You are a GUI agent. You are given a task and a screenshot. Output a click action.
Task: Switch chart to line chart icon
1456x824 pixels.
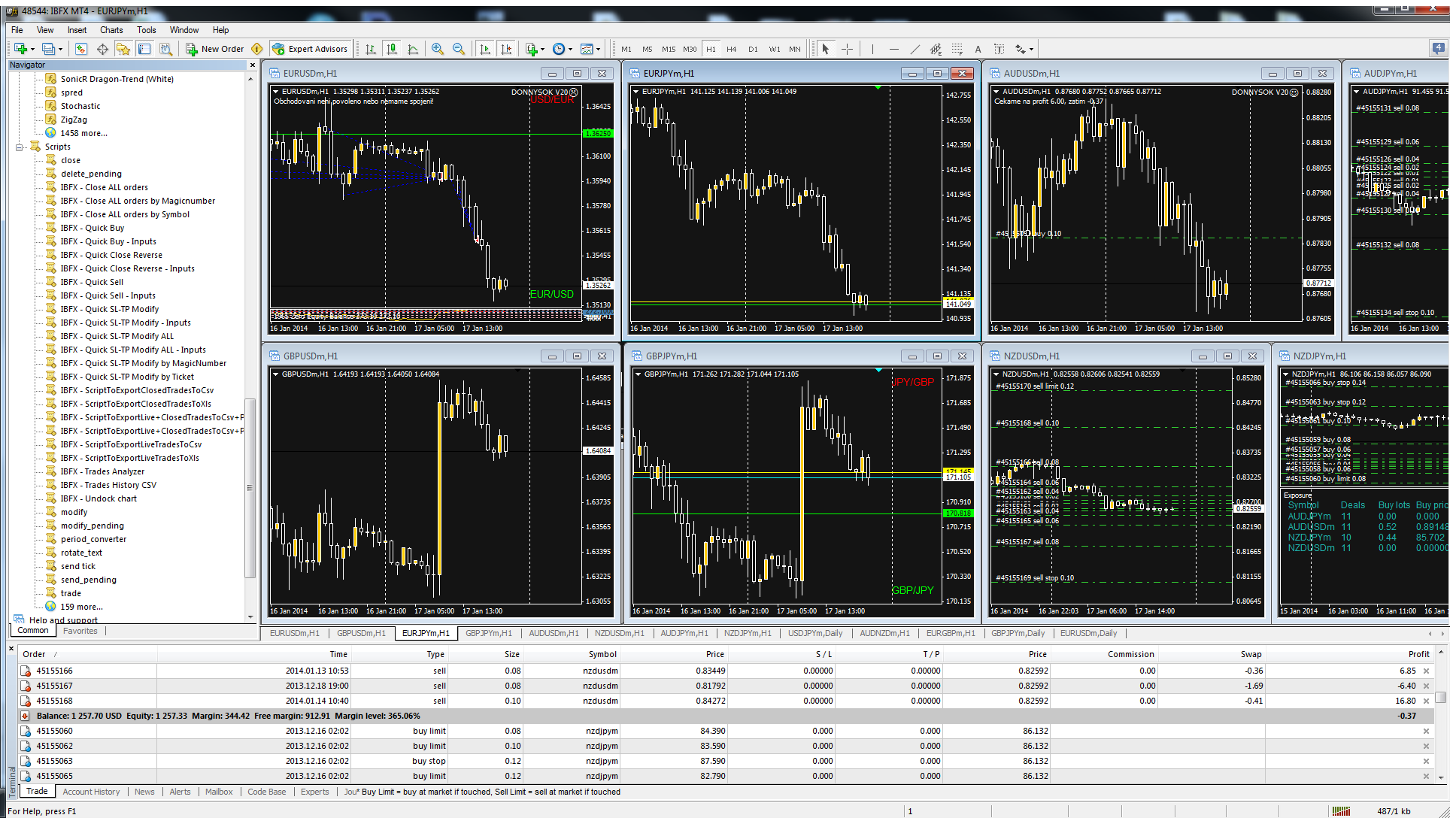pos(413,49)
